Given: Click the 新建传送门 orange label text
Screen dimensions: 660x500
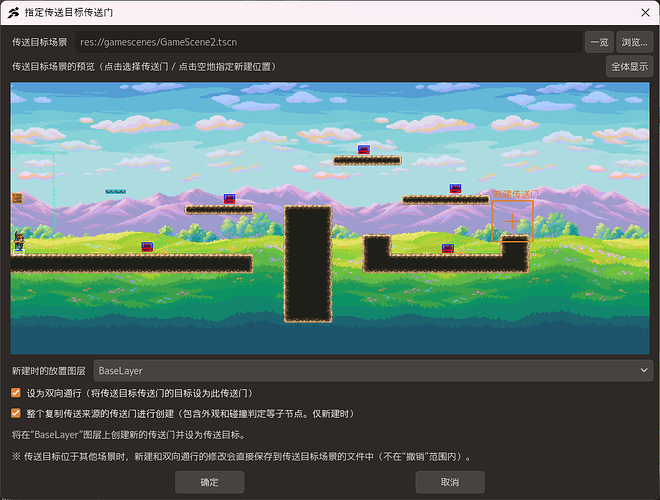Looking at the screenshot, I should point(516,194).
